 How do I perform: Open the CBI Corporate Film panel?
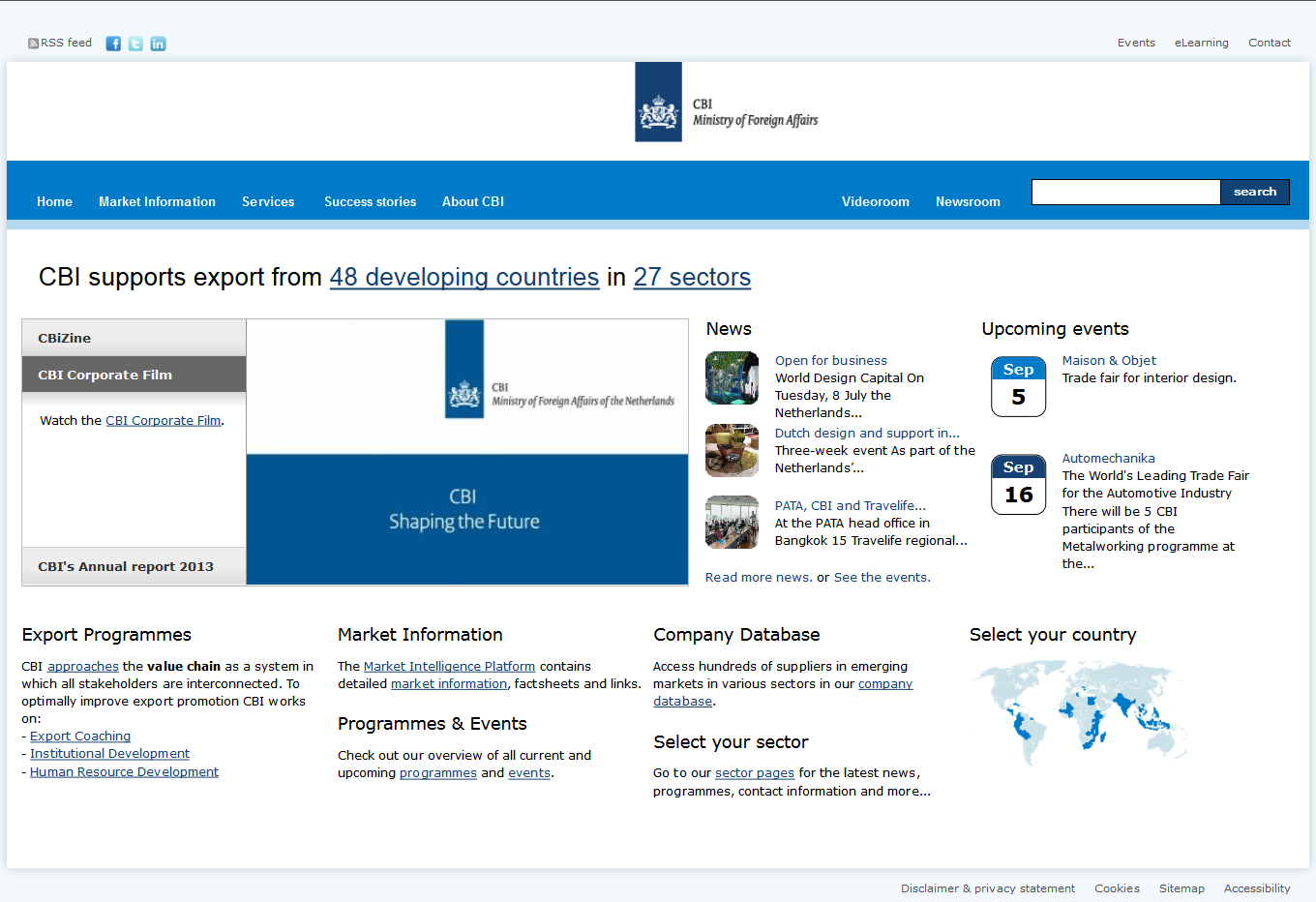(x=134, y=375)
